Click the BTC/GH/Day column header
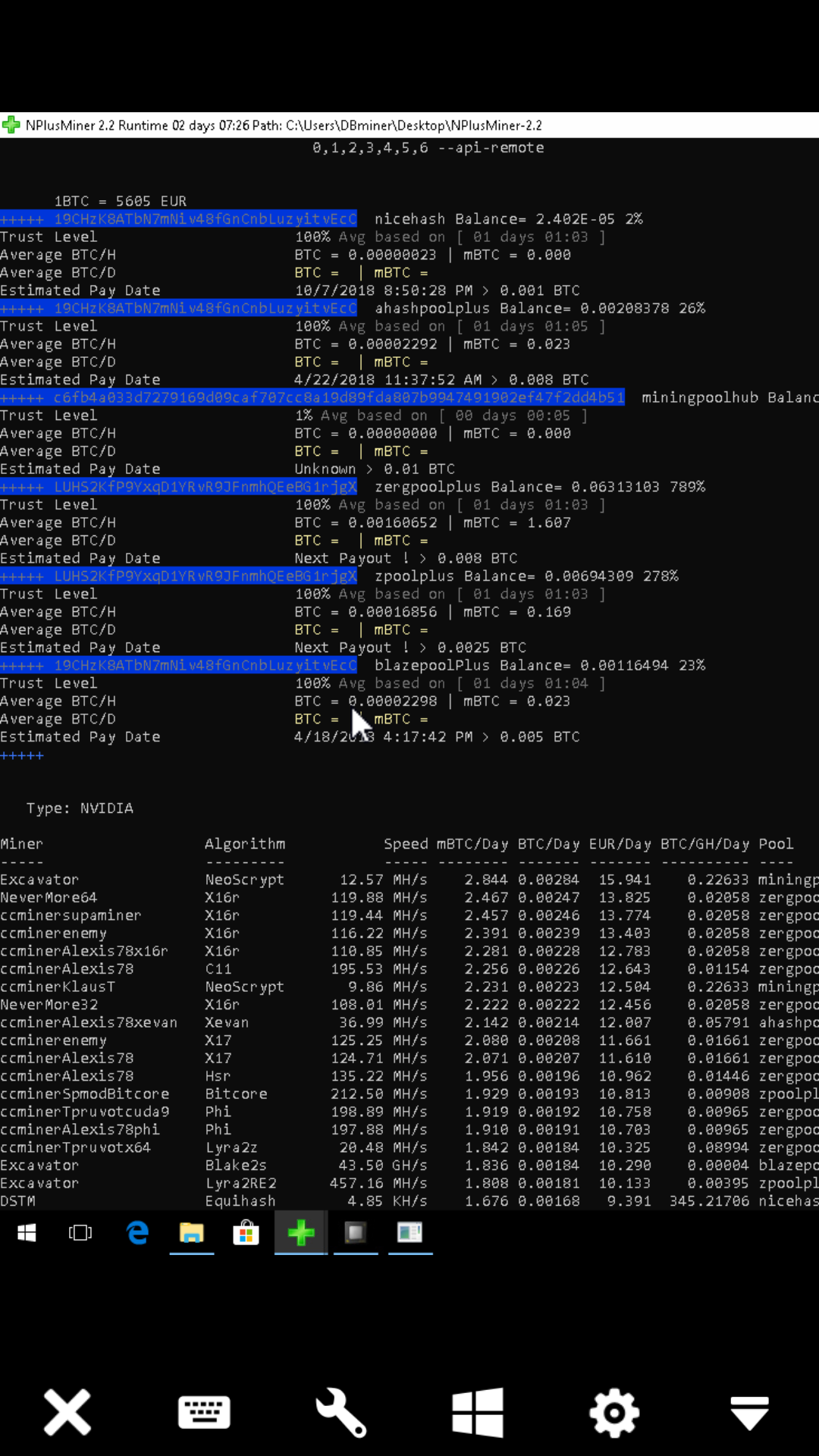Image resolution: width=819 pixels, height=1456 pixels. (704, 844)
